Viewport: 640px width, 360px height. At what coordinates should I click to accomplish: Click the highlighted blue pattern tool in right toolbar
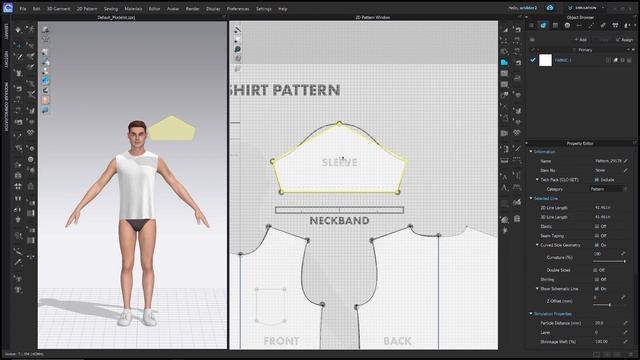point(504,62)
